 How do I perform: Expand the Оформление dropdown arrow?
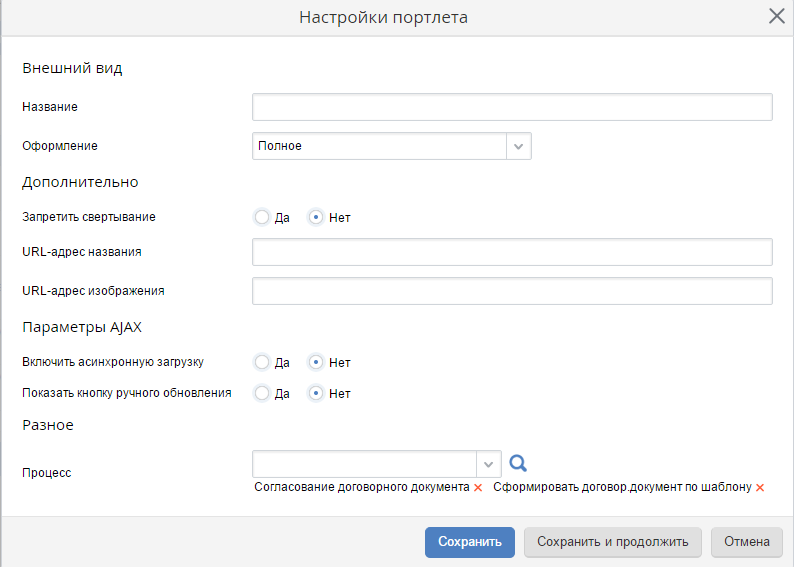click(x=518, y=146)
